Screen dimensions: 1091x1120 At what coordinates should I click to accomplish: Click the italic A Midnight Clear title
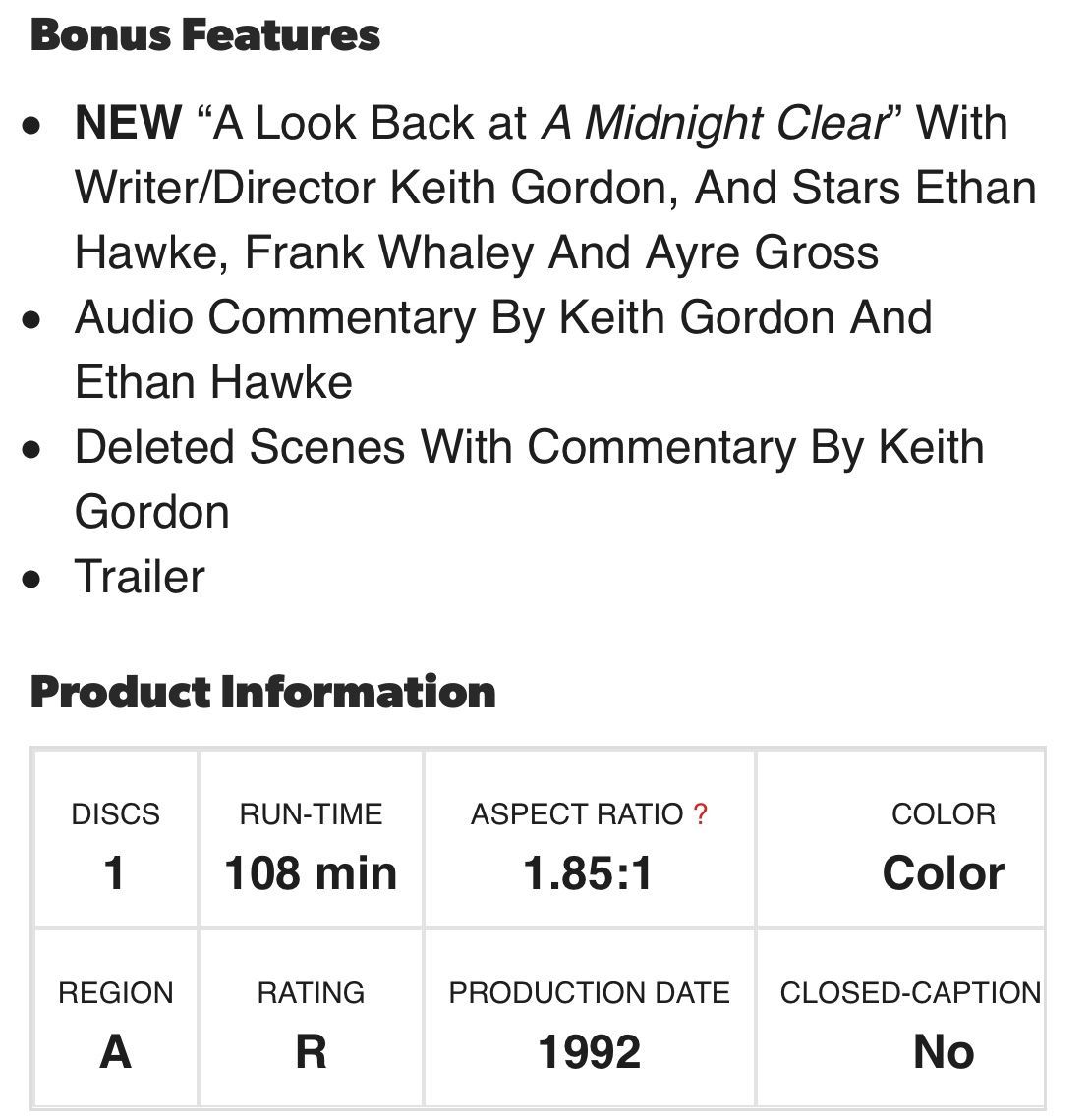tap(715, 123)
